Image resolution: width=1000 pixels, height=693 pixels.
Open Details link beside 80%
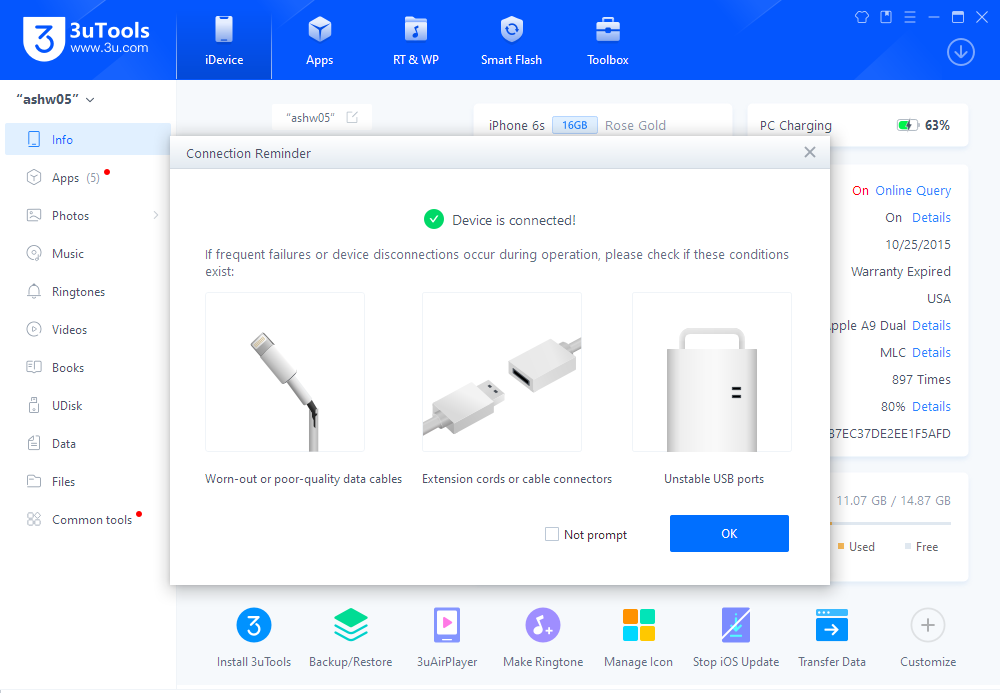coord(931,407)
